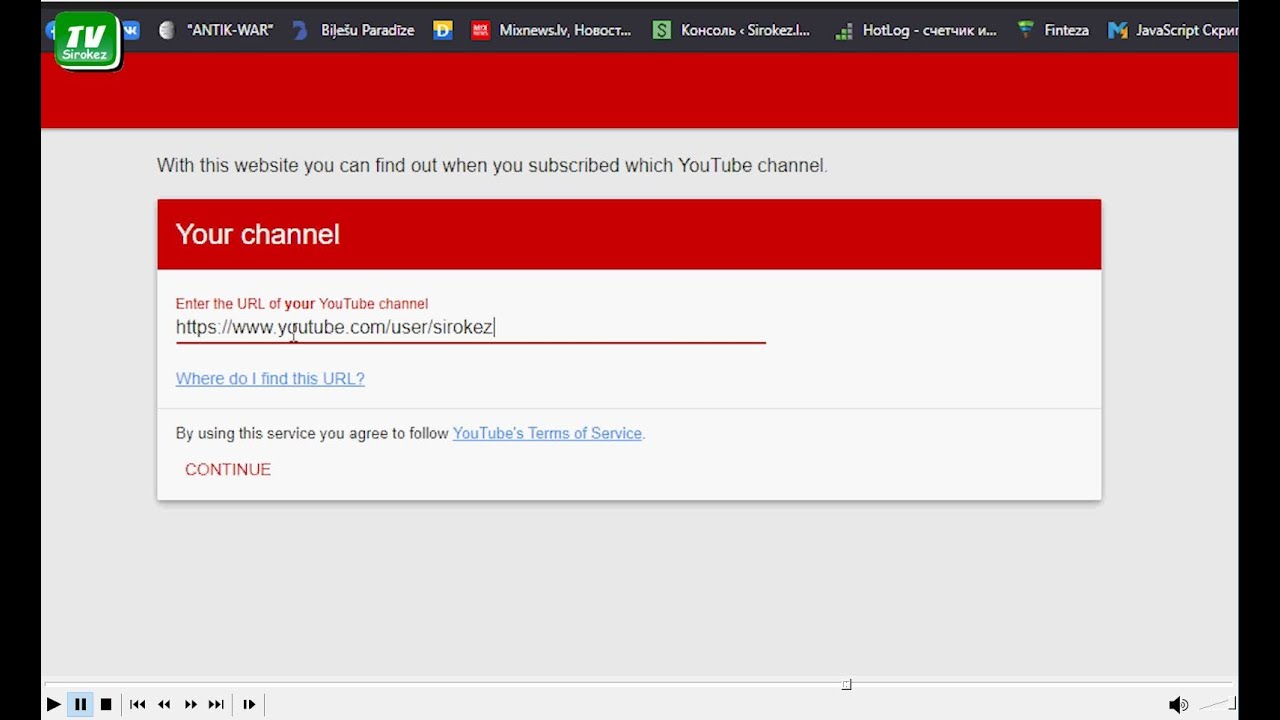Screen dimensions: 1280x720
Task: Click the JavaScript bookmark M favicon
Action: pos(1118,31)
